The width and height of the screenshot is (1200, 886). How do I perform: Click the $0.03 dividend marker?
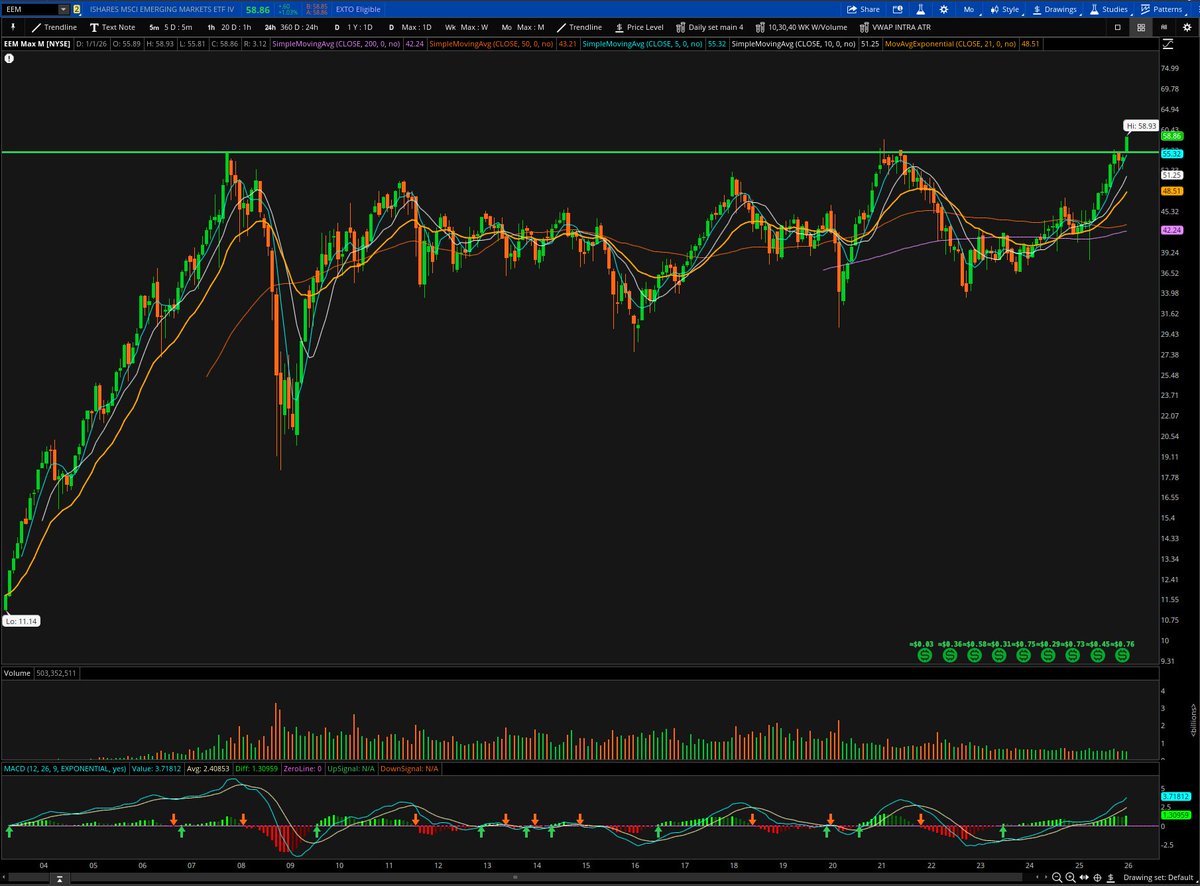924,656
